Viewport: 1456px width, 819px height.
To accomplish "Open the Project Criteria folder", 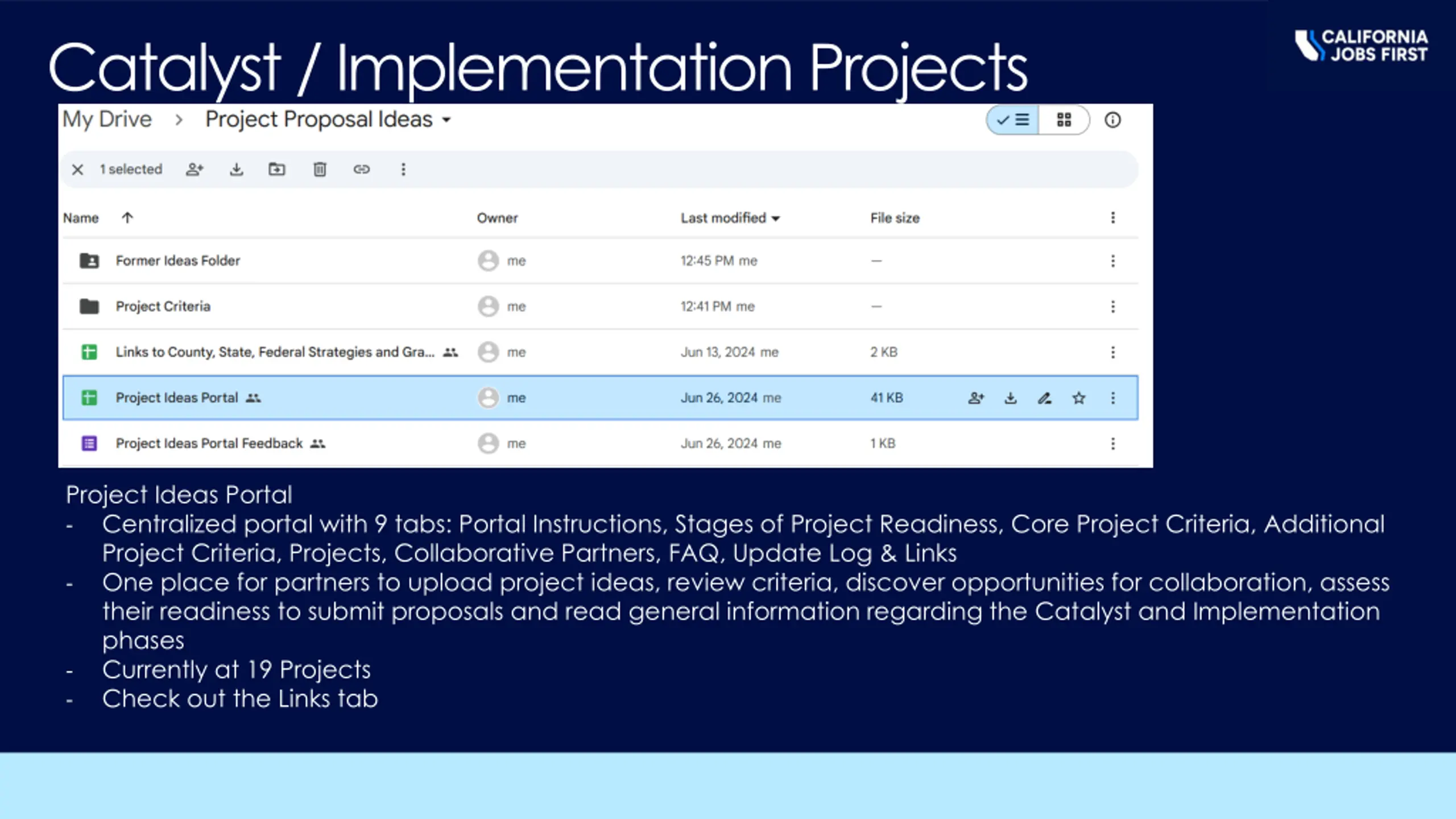I will (163, 307).
